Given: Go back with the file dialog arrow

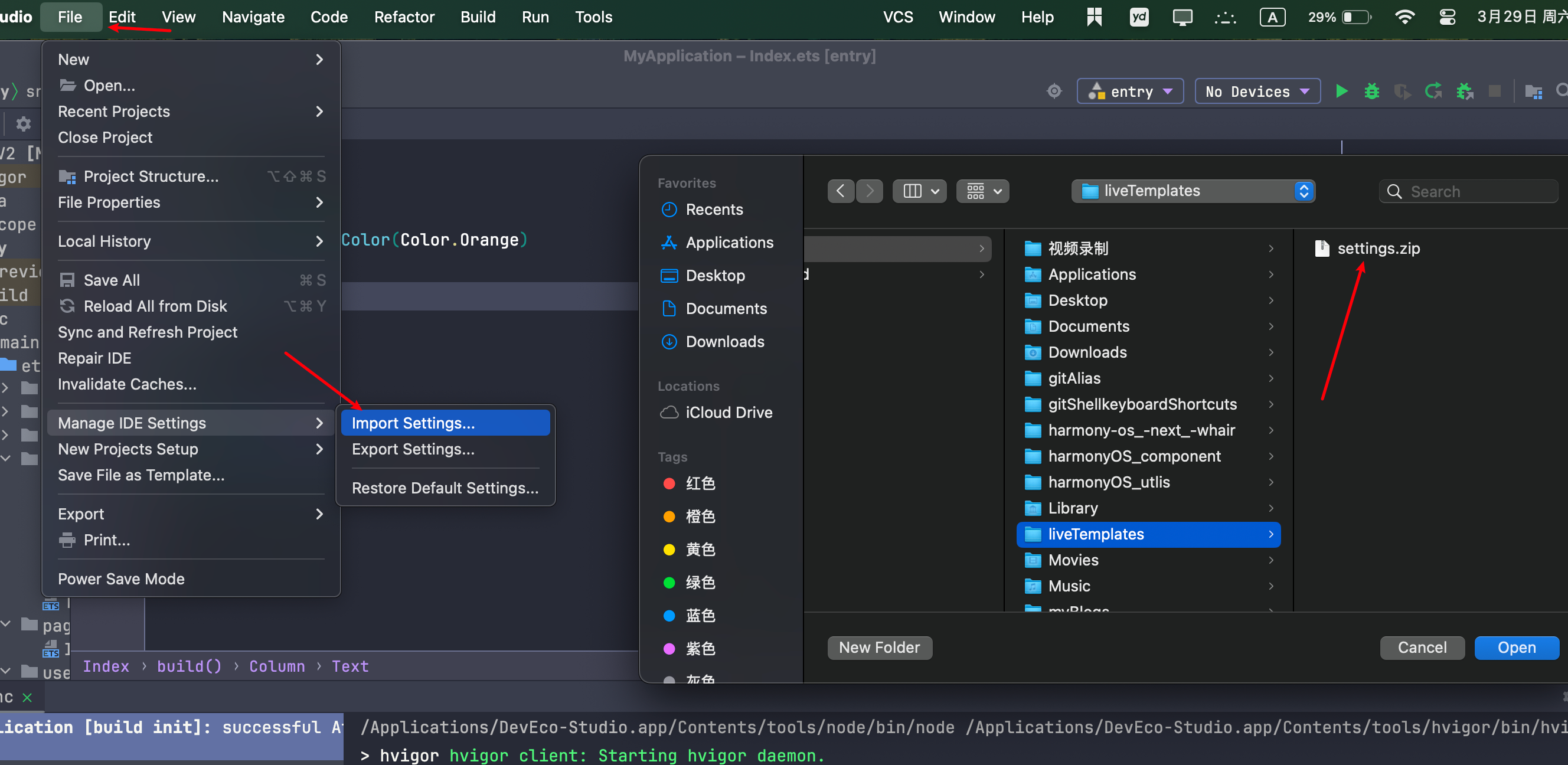Looking at the screenshot, I should [841, 191].
